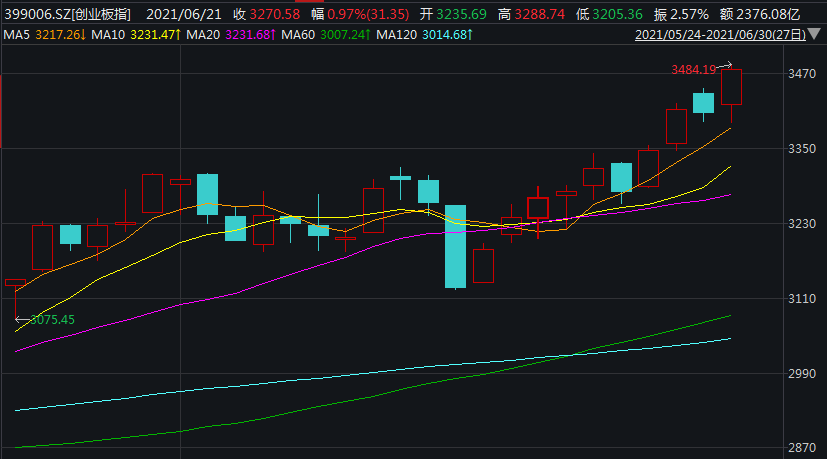Click the 3110 price axis label
Screen dimensions: 827x459
(802, 299)
